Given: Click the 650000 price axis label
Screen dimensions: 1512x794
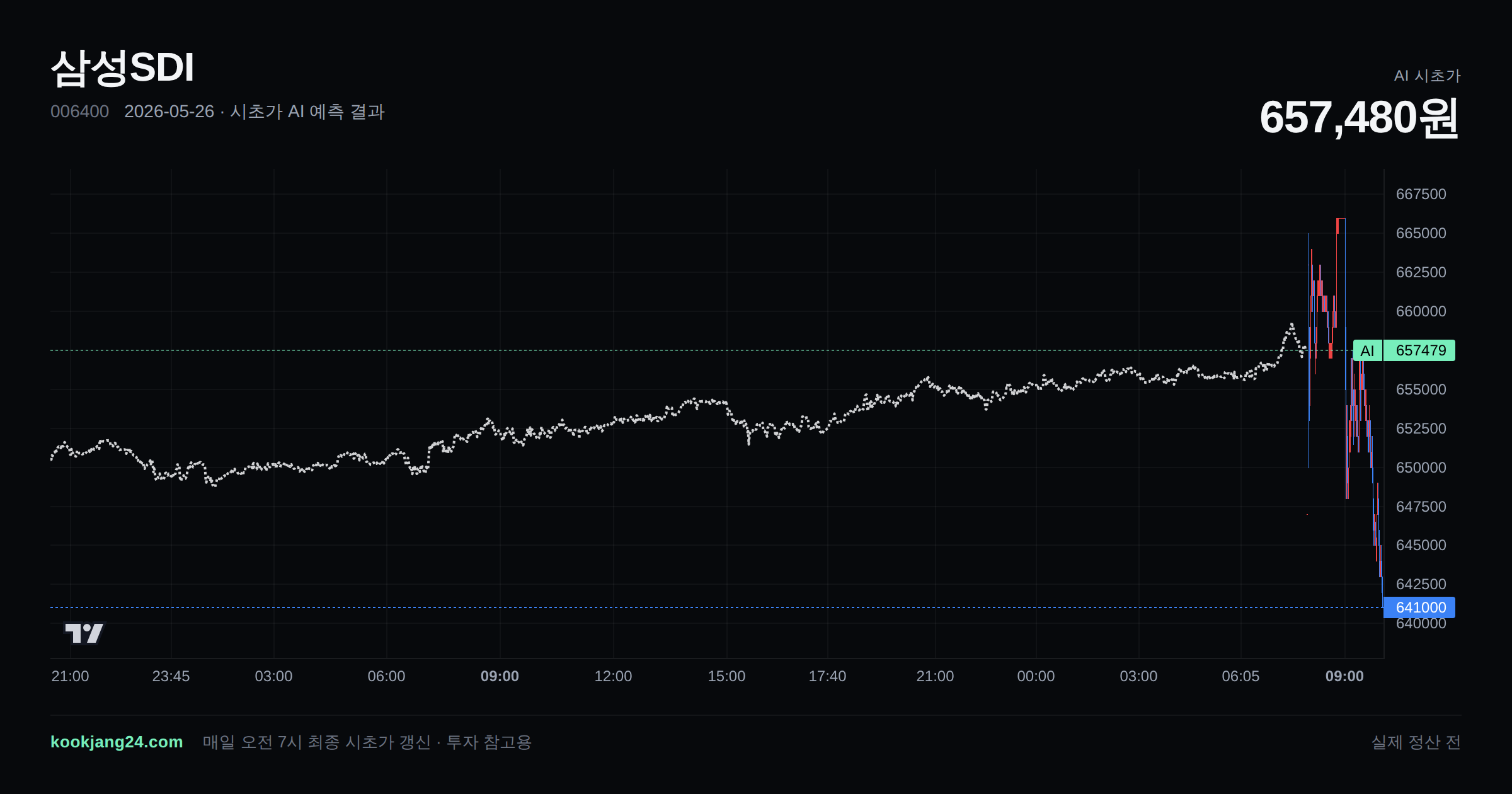Looking at the screenshot, I should point(1421,468).
